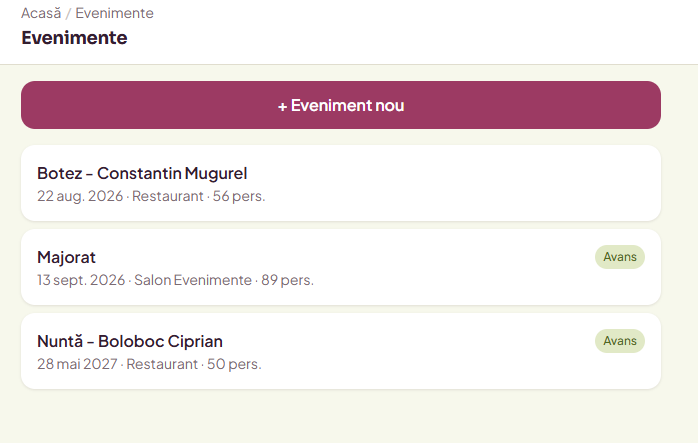Click the 50 pers. guest count
Viewport: 698px width, 443px height.
pyautogui.click(x=234, y=364)
